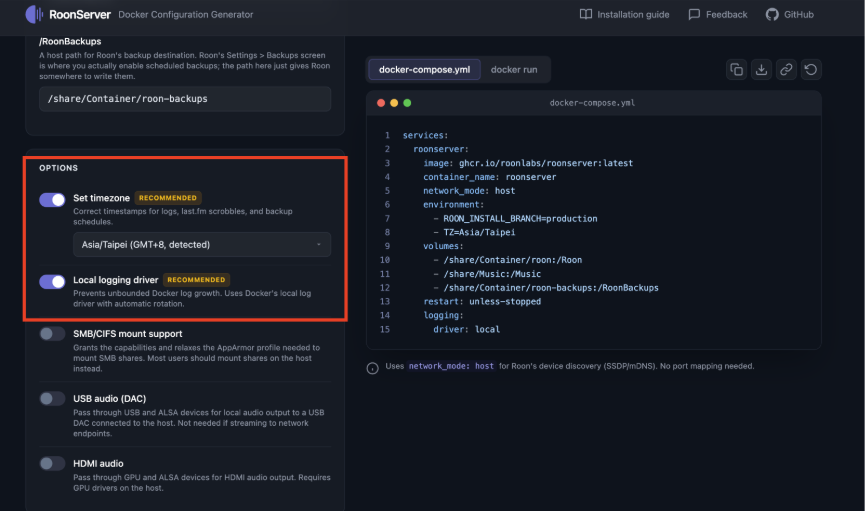The width and height of the screenshot is (865, 511).
Task: Click the 'restart: unless-stopped' code line
Action: click(482, 301)
